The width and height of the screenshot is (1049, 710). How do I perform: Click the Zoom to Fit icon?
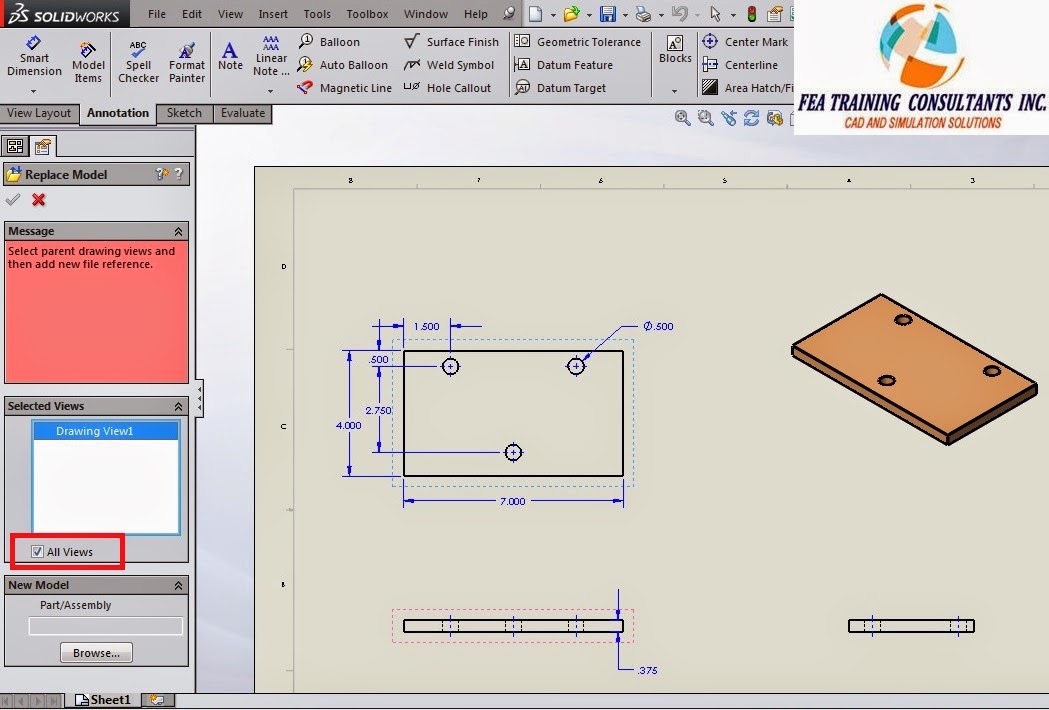[682, 118]
